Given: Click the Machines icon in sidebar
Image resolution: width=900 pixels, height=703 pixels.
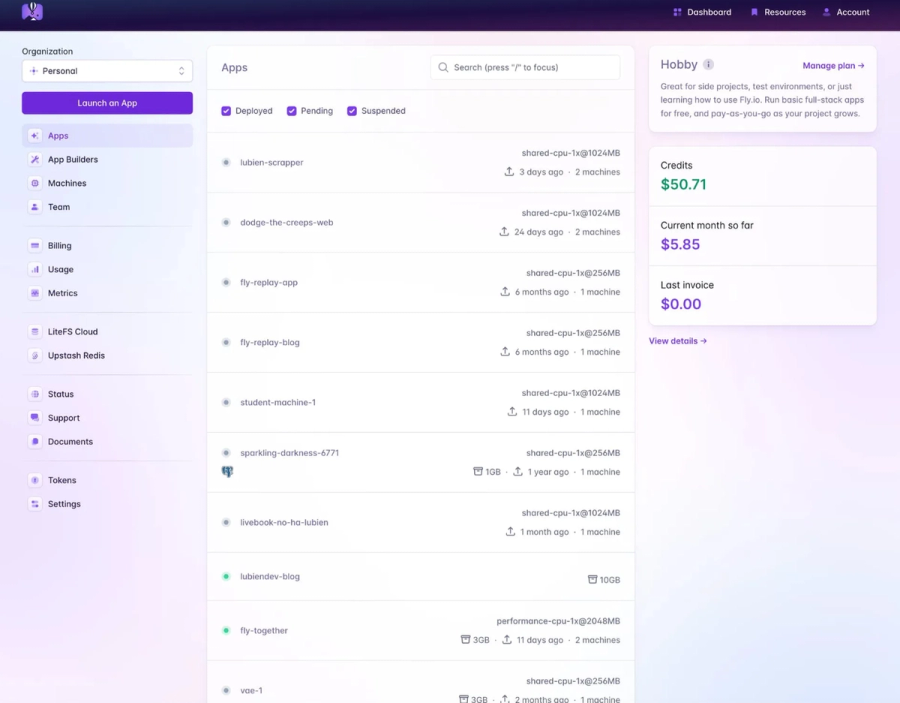Looking at the screenshot, I should click(x=35, y=183).
